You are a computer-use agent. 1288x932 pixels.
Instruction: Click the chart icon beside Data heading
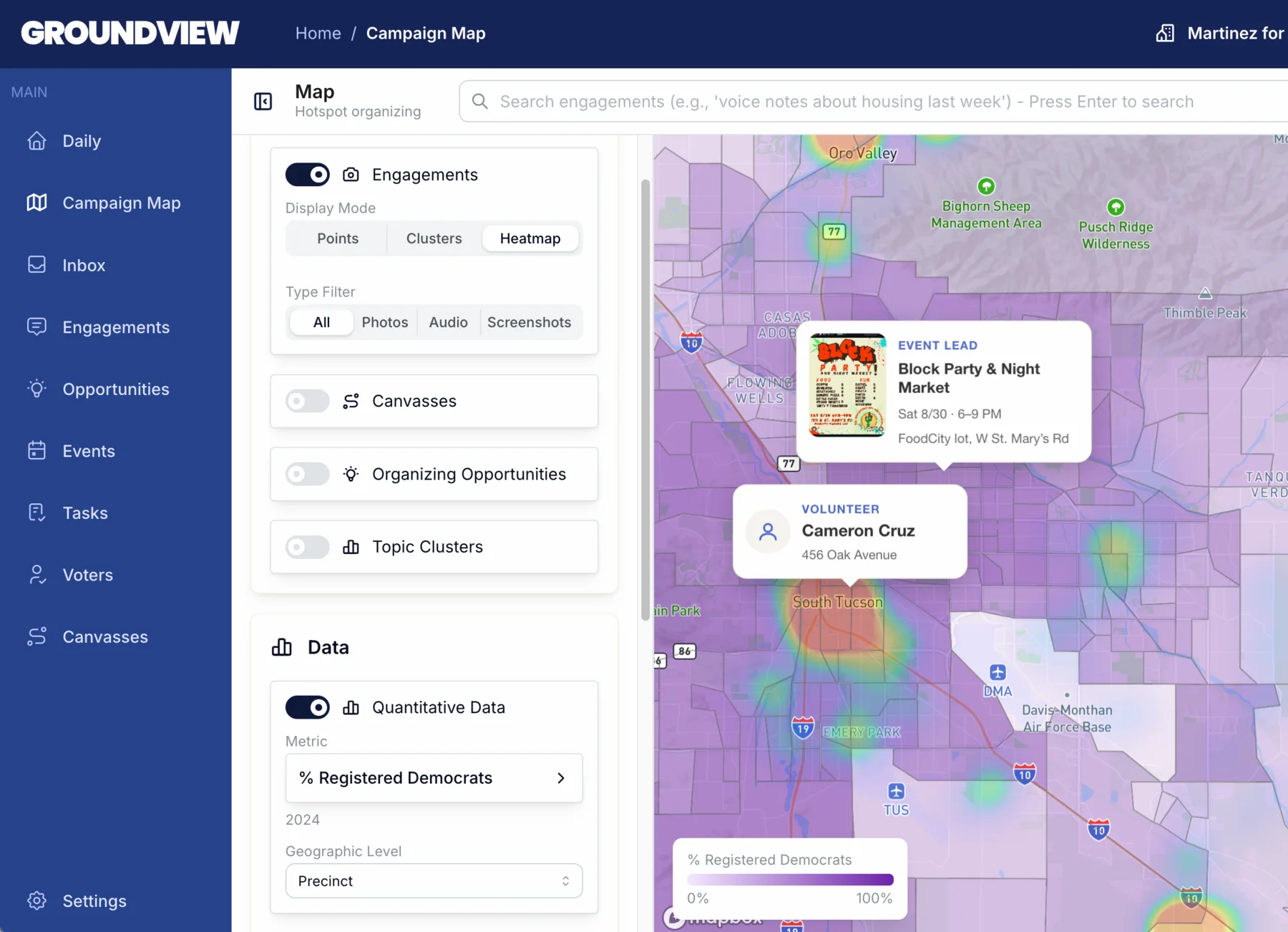[282, 647]
